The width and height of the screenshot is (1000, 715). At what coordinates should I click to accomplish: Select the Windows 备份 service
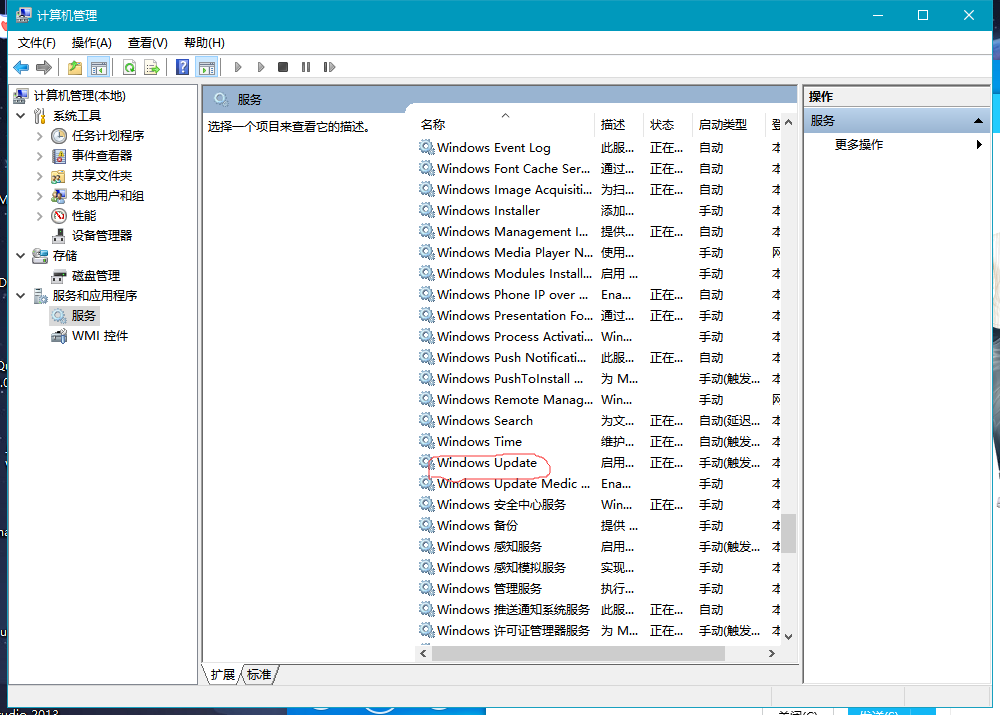(477, 526)
